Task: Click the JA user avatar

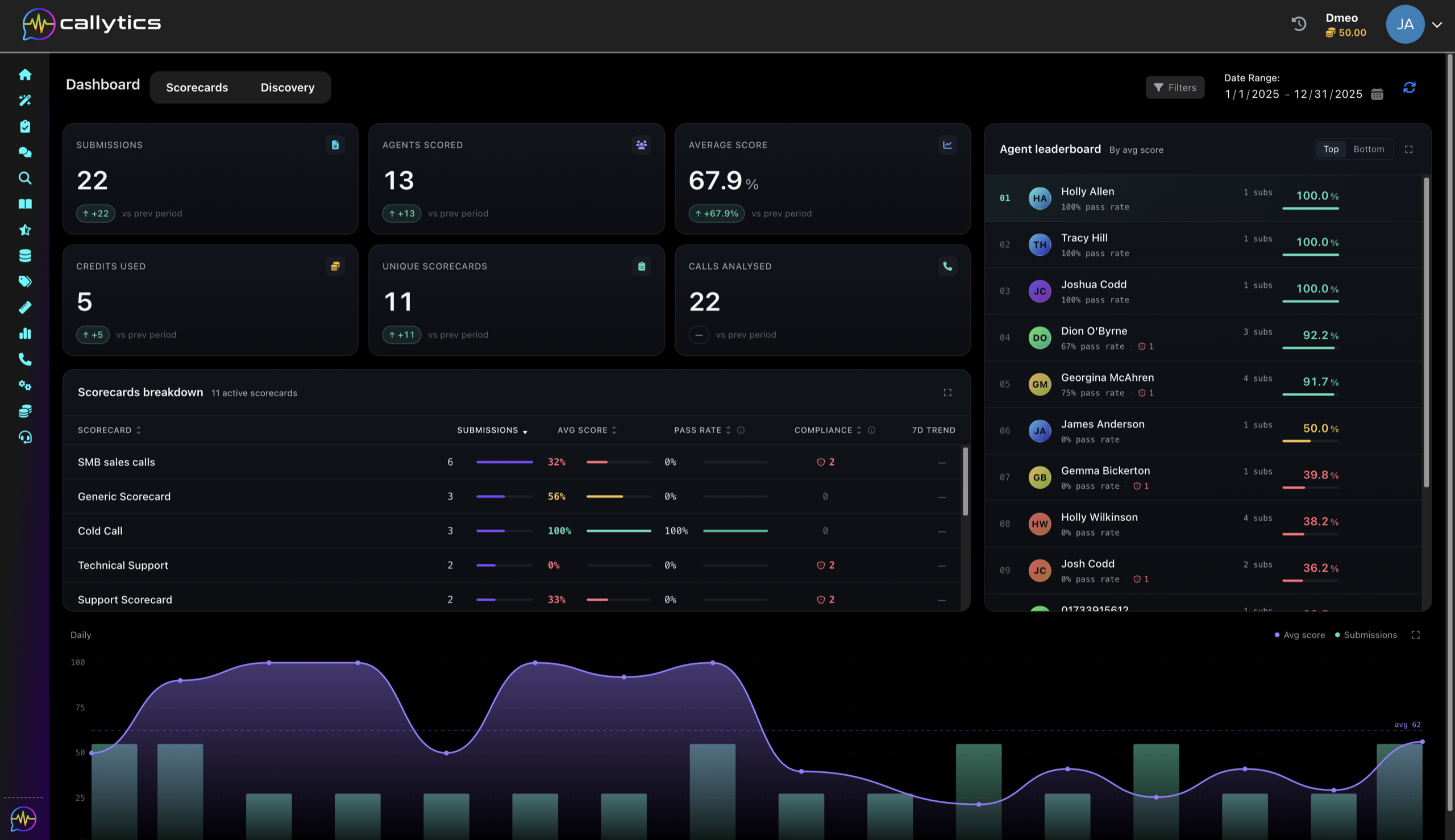Action: 1405,24
